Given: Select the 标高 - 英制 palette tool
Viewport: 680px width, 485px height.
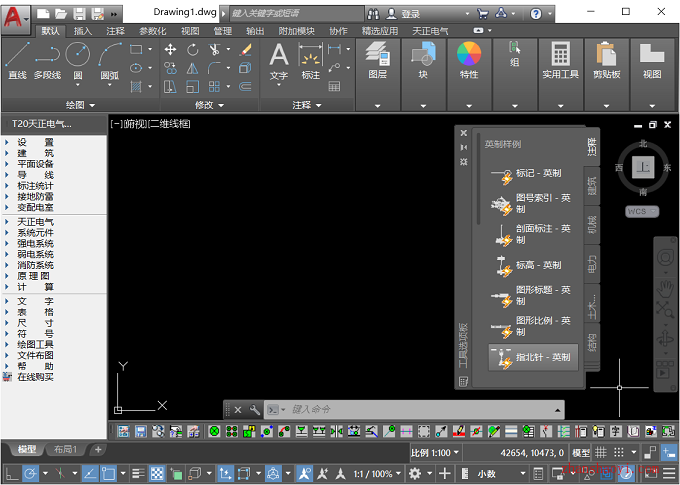Looking at the screenshot, I should point(534,265).
